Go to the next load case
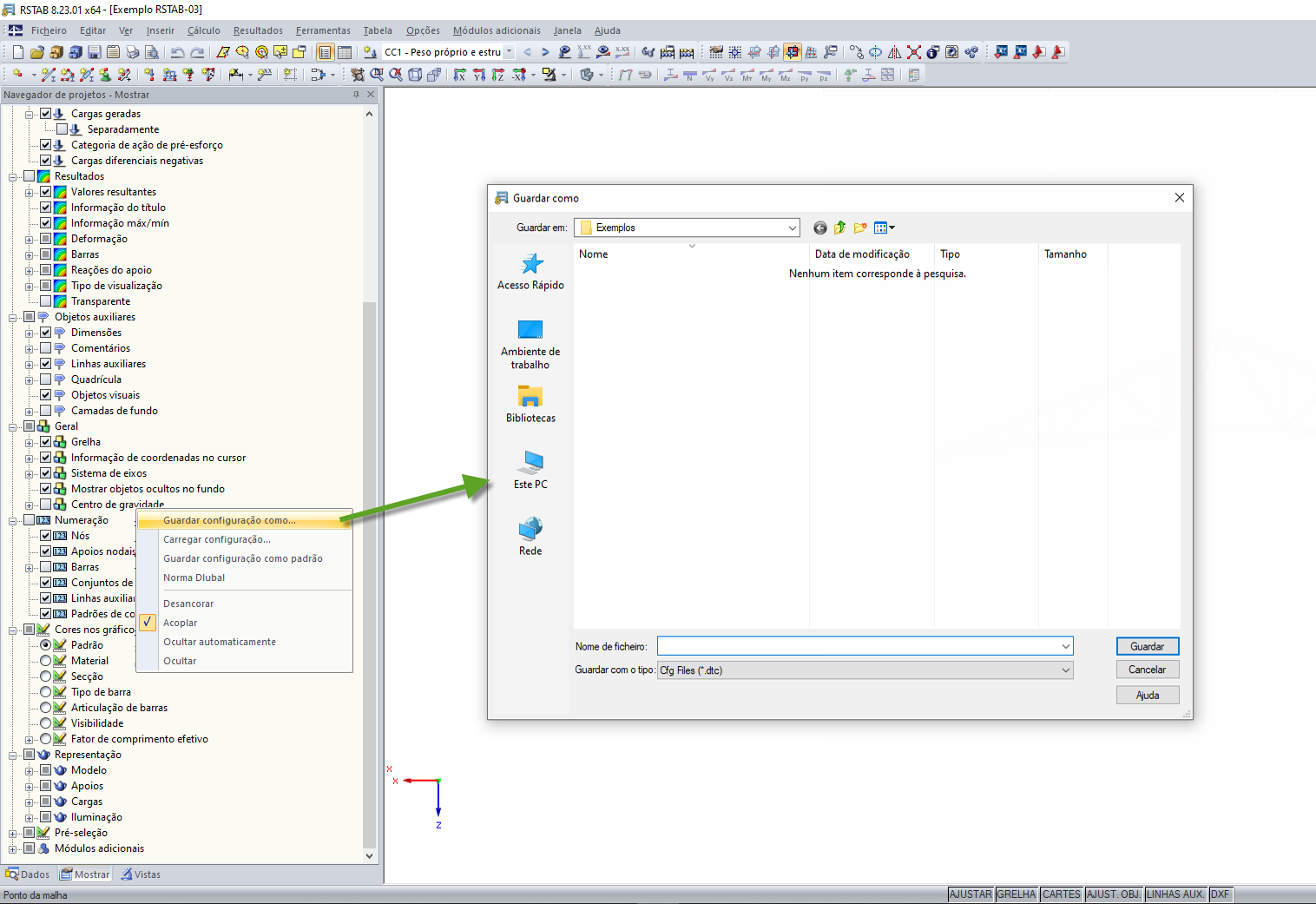This screenshot has width=1316, height=904. (x=545, y=52)
